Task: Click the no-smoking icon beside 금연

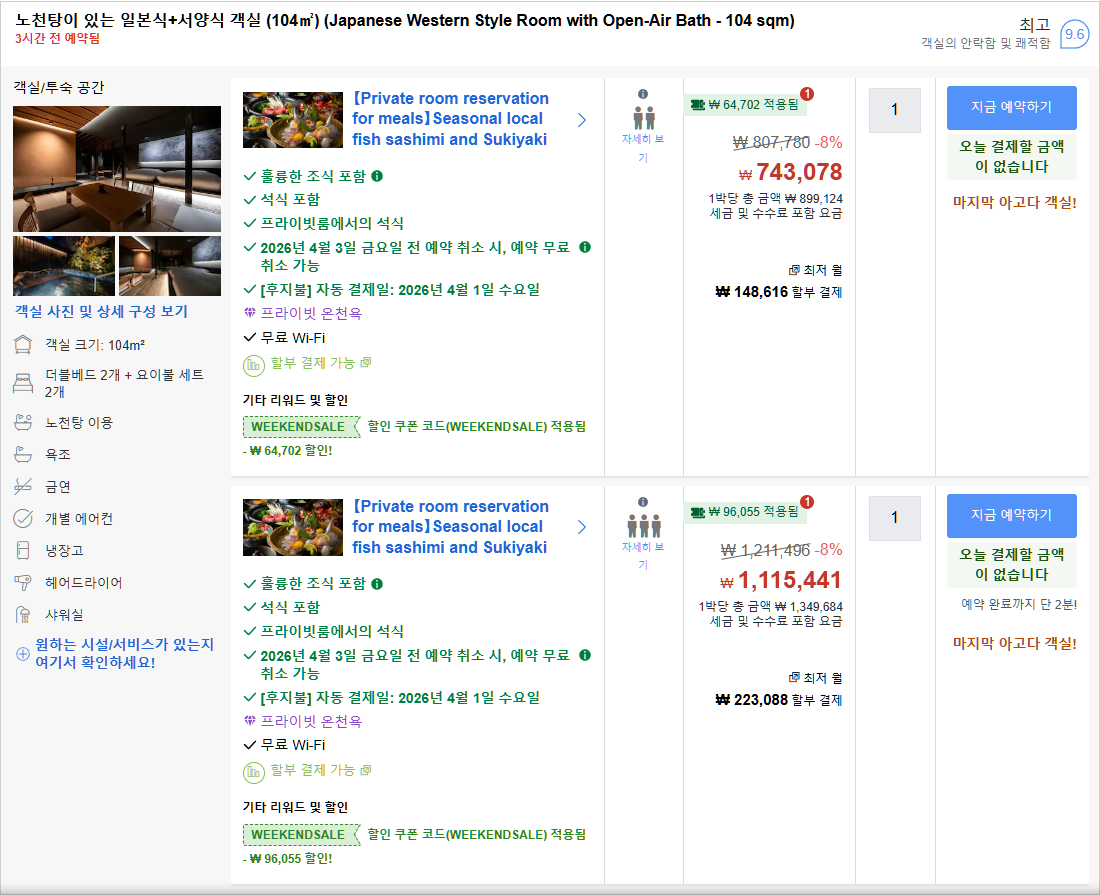Action: (x=23, y=486)
